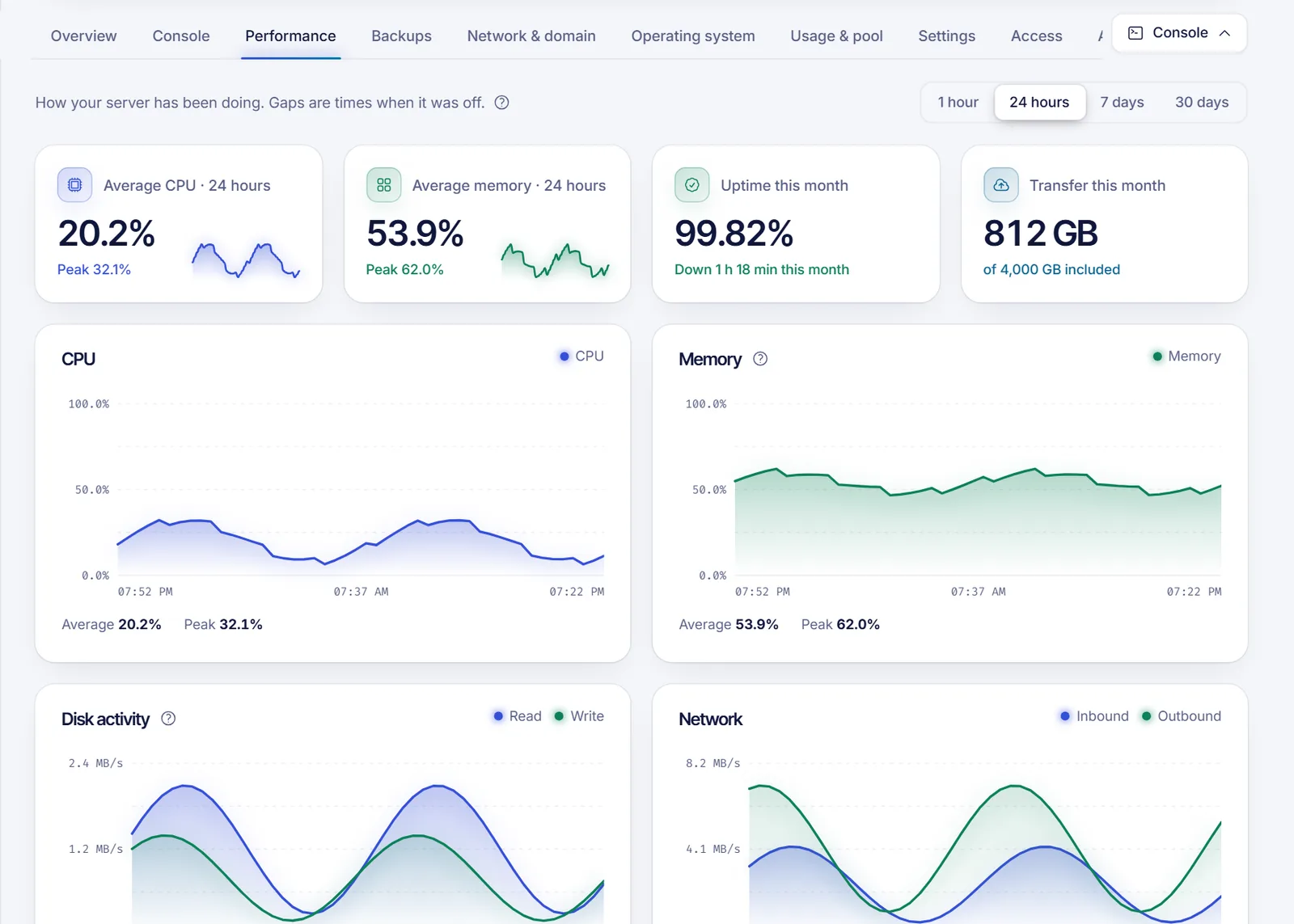Click help icon after server description text
The height and width of the screenshot is (924, 1294).
[501, 103]
